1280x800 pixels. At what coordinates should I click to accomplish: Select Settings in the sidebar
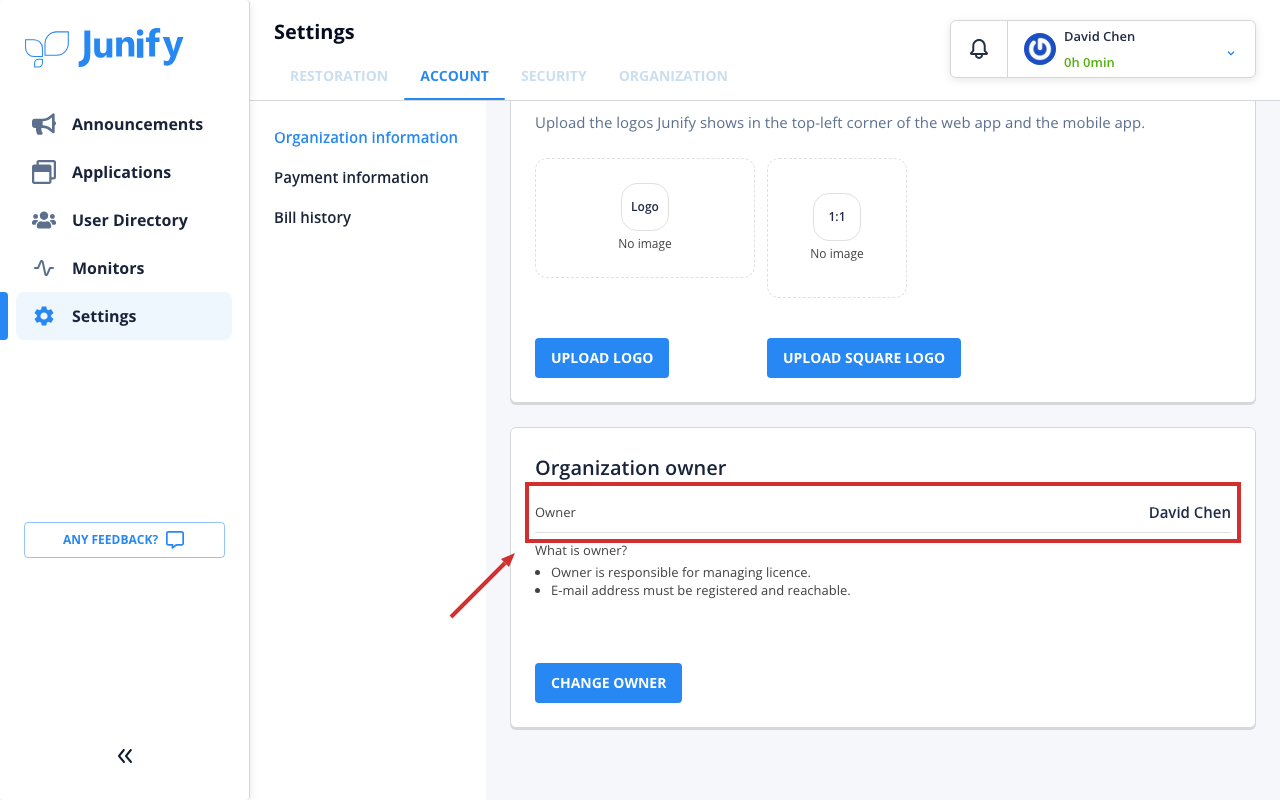pyautogui.click(x=124, y=316)
